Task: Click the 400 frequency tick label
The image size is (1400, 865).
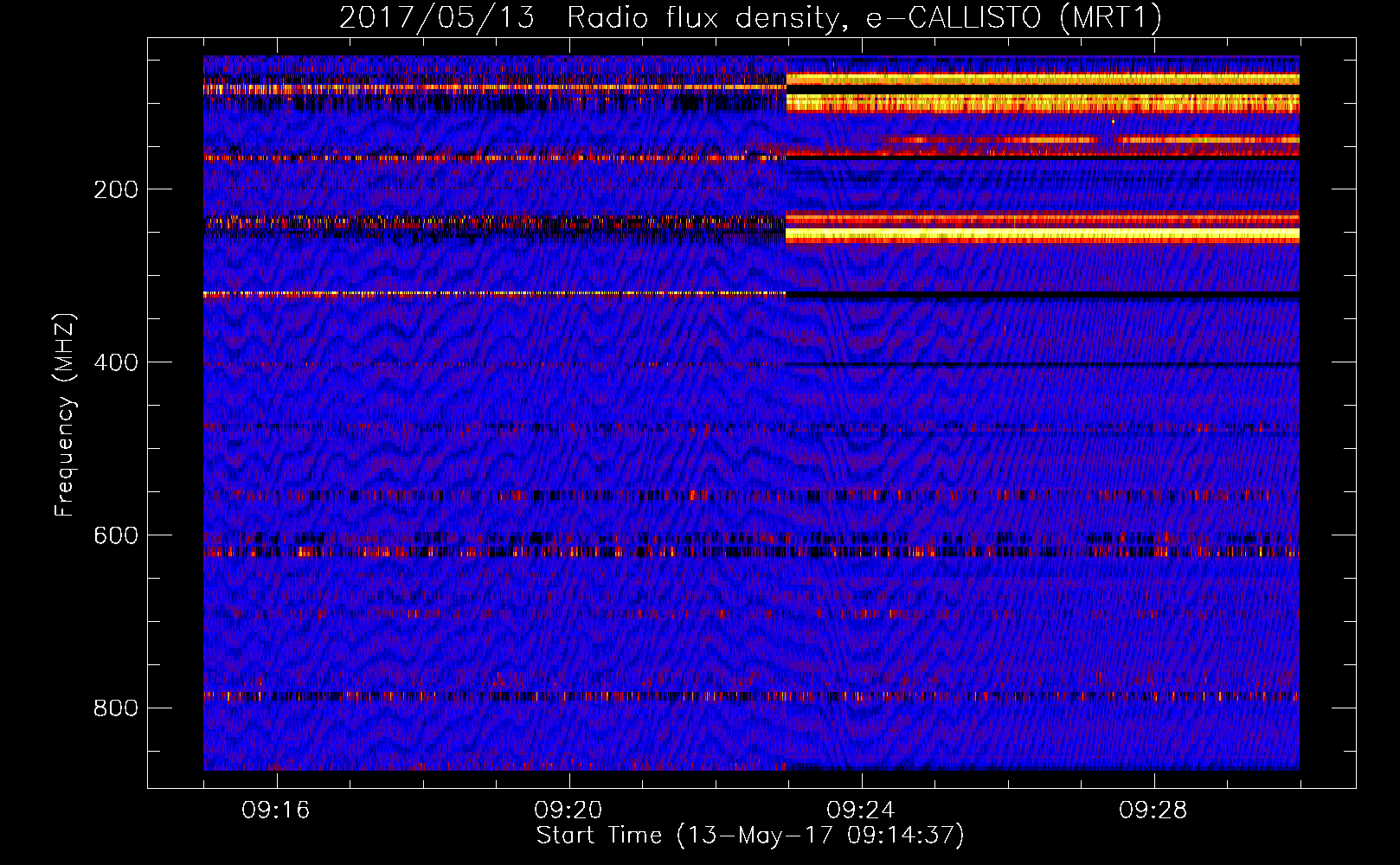Action: (x=116, y=362)
